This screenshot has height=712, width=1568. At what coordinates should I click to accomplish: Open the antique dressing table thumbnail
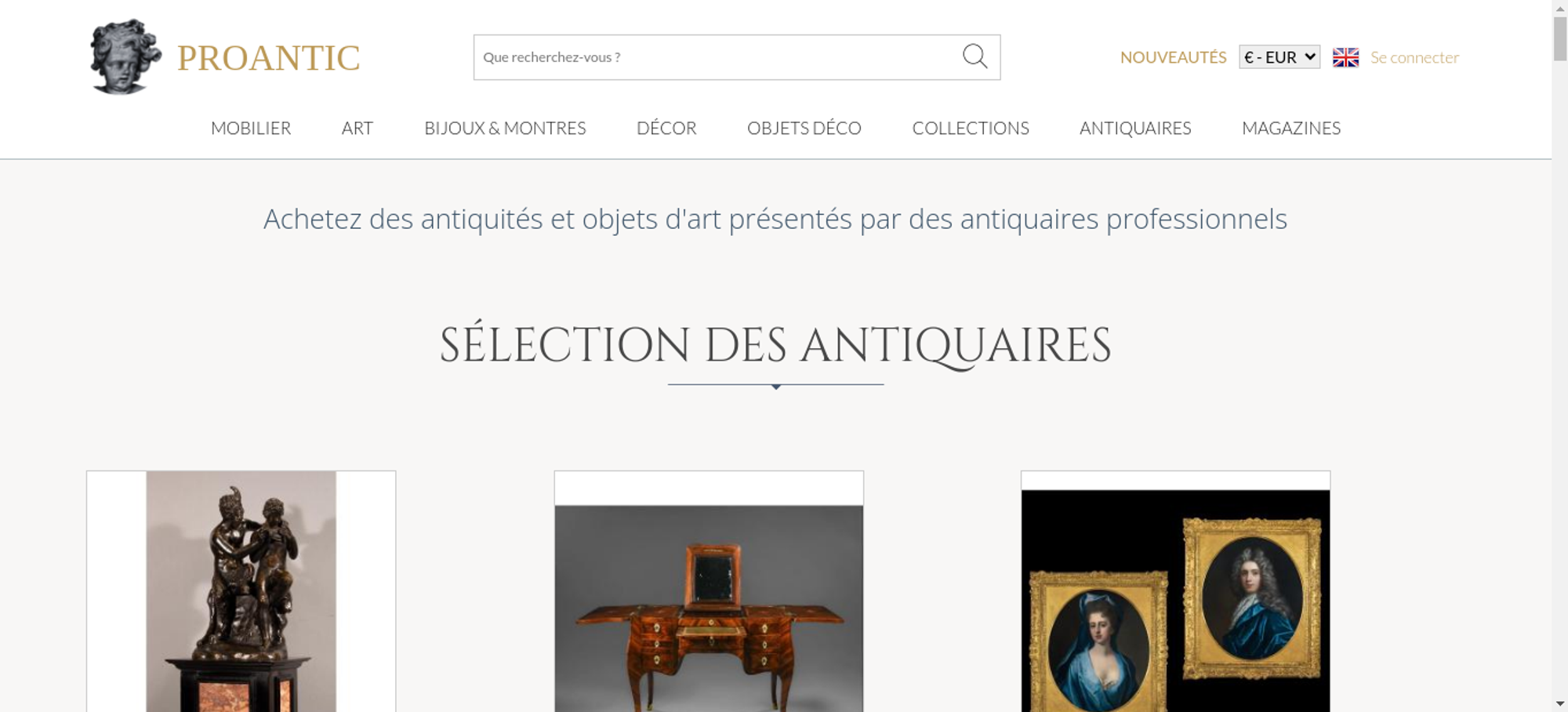(x=709, y=591)
